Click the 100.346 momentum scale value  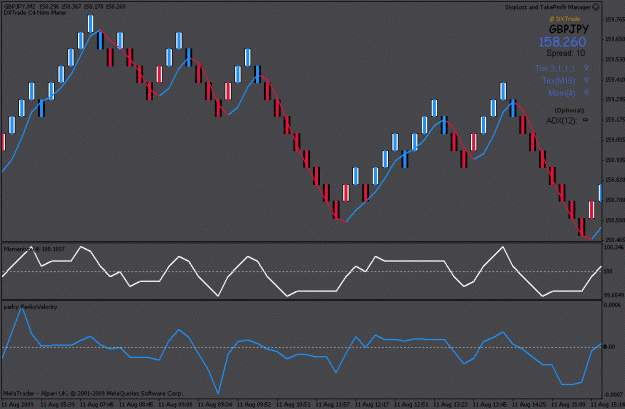coord(614,248)
